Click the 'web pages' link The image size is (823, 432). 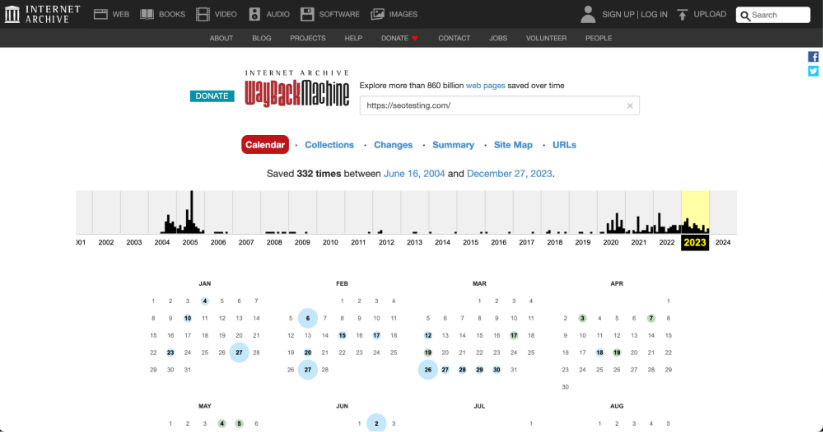click(x=486, y=85)
